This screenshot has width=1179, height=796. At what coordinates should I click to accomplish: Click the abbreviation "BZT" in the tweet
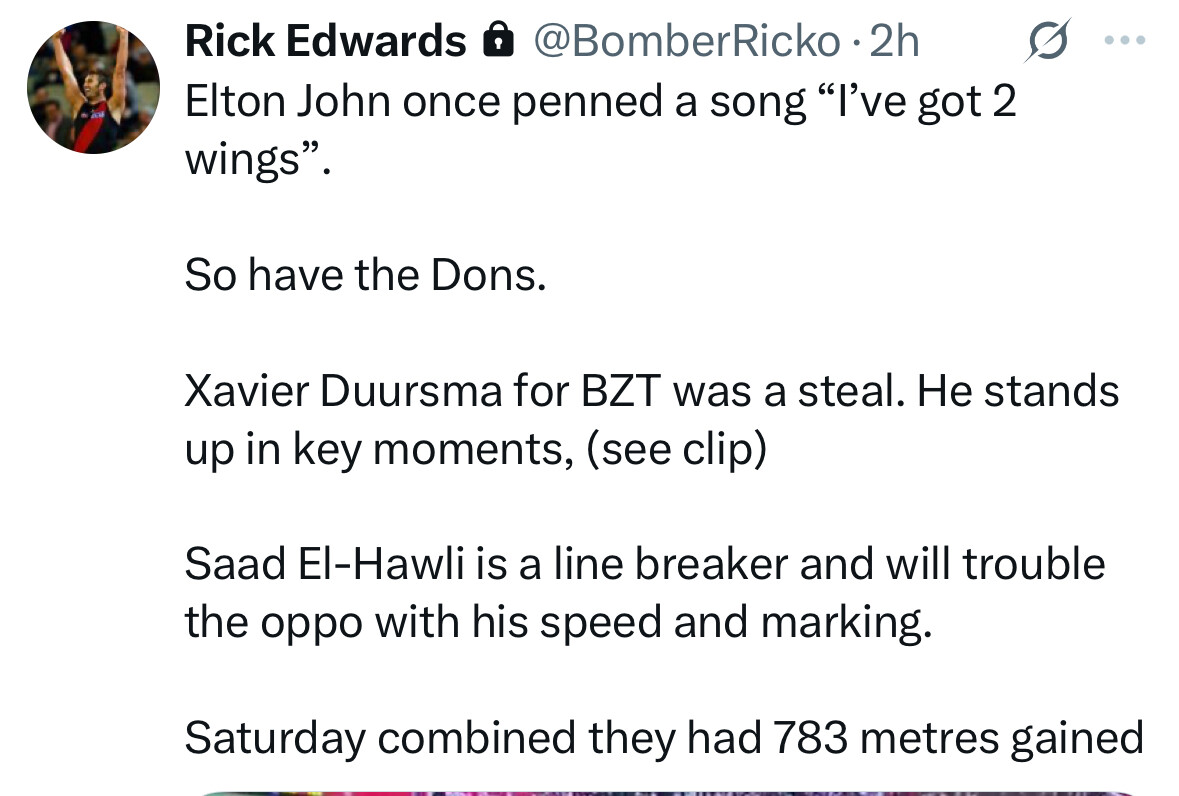[620, 392]
